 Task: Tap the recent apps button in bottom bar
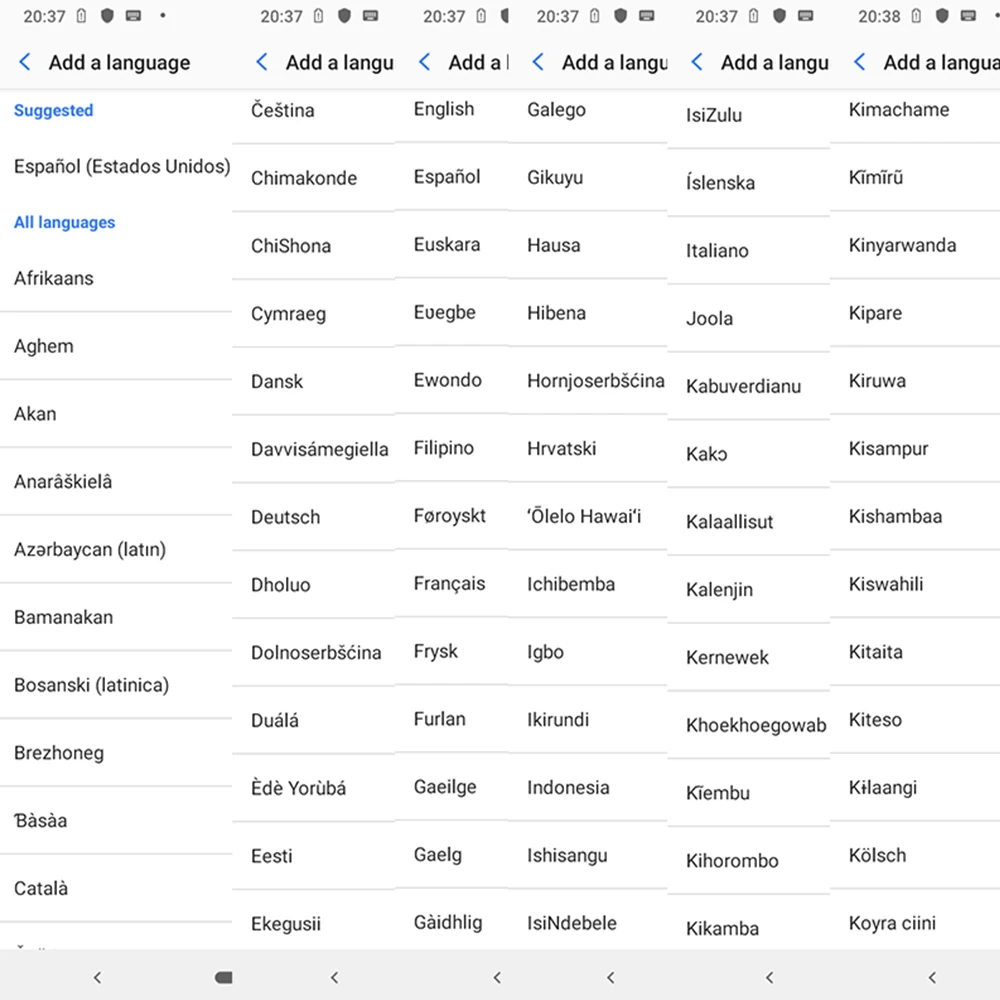coord(223,977)
